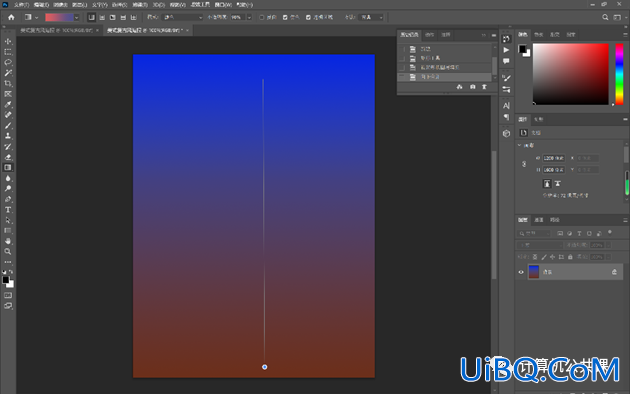
Task: Open the layer blending mode dropdown
Action: click(x=540, y=245)
